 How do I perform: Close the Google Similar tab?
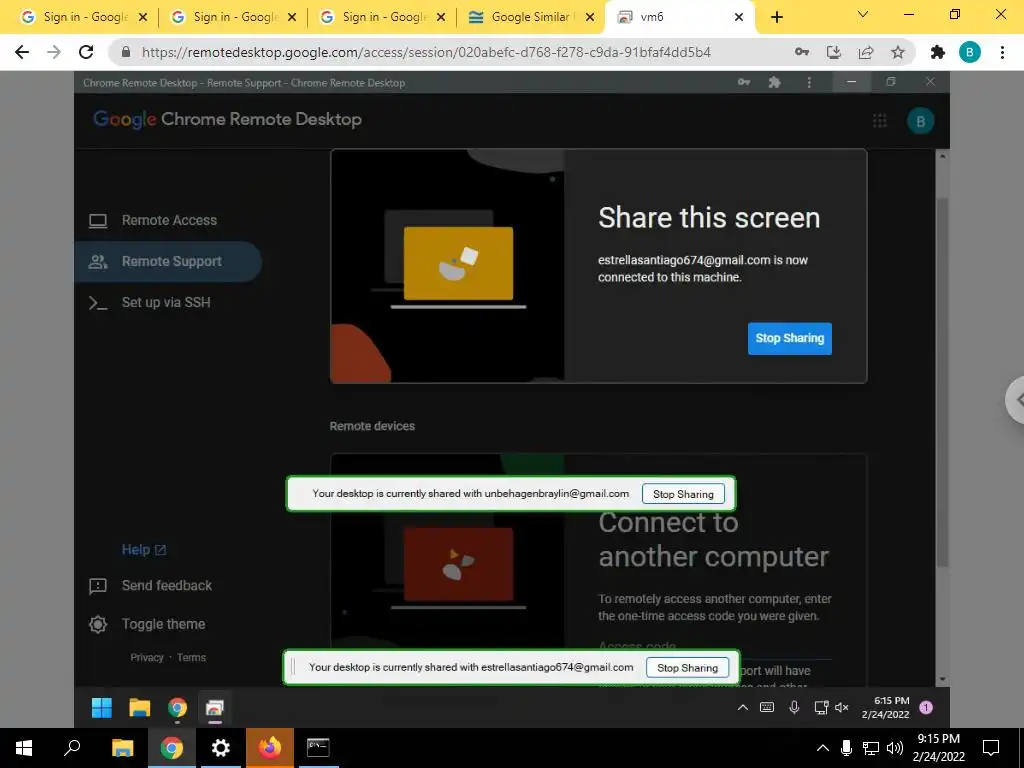[x=590, y=17]
